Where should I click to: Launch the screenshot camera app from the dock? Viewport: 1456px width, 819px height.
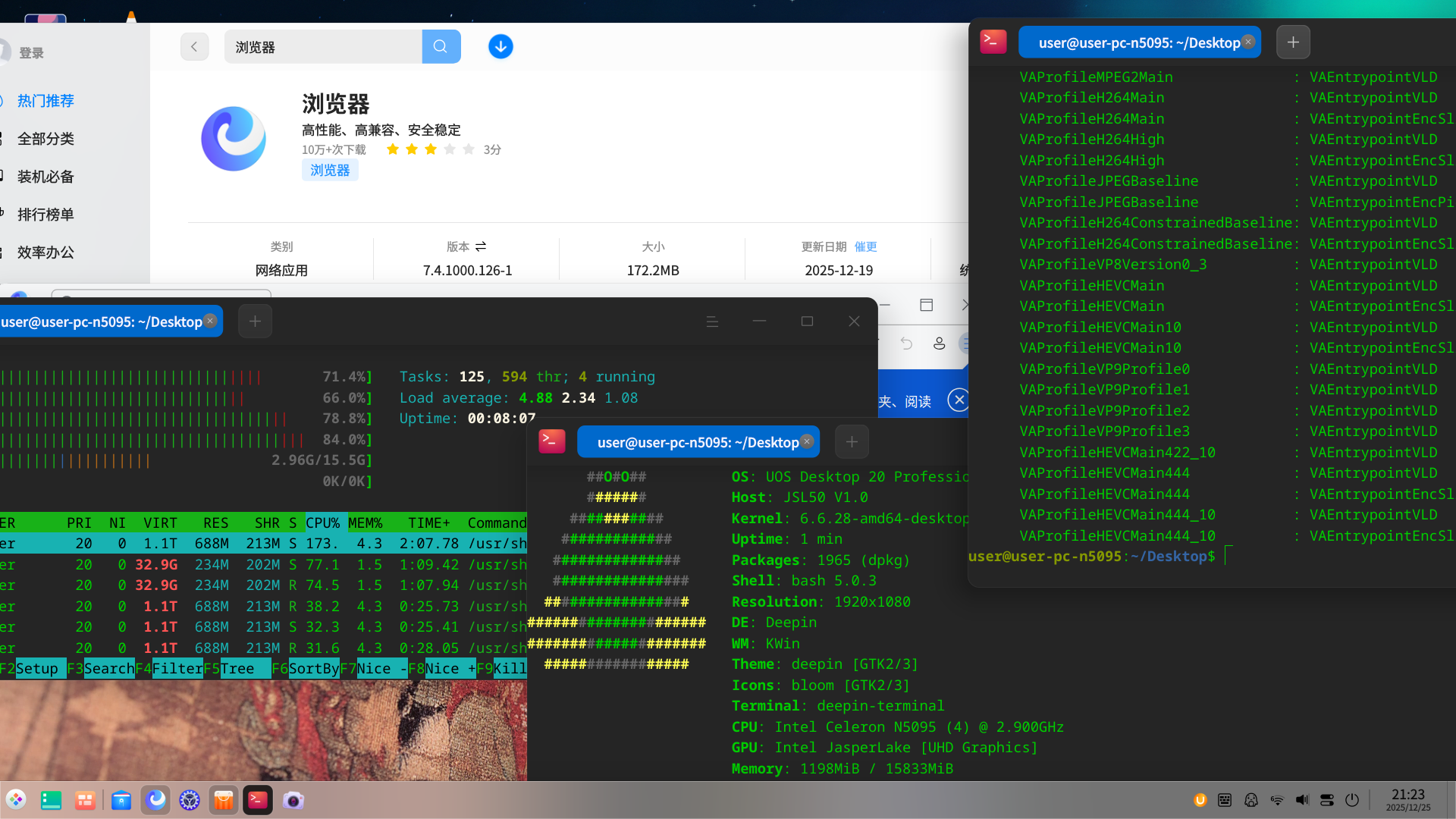point(293,799)
